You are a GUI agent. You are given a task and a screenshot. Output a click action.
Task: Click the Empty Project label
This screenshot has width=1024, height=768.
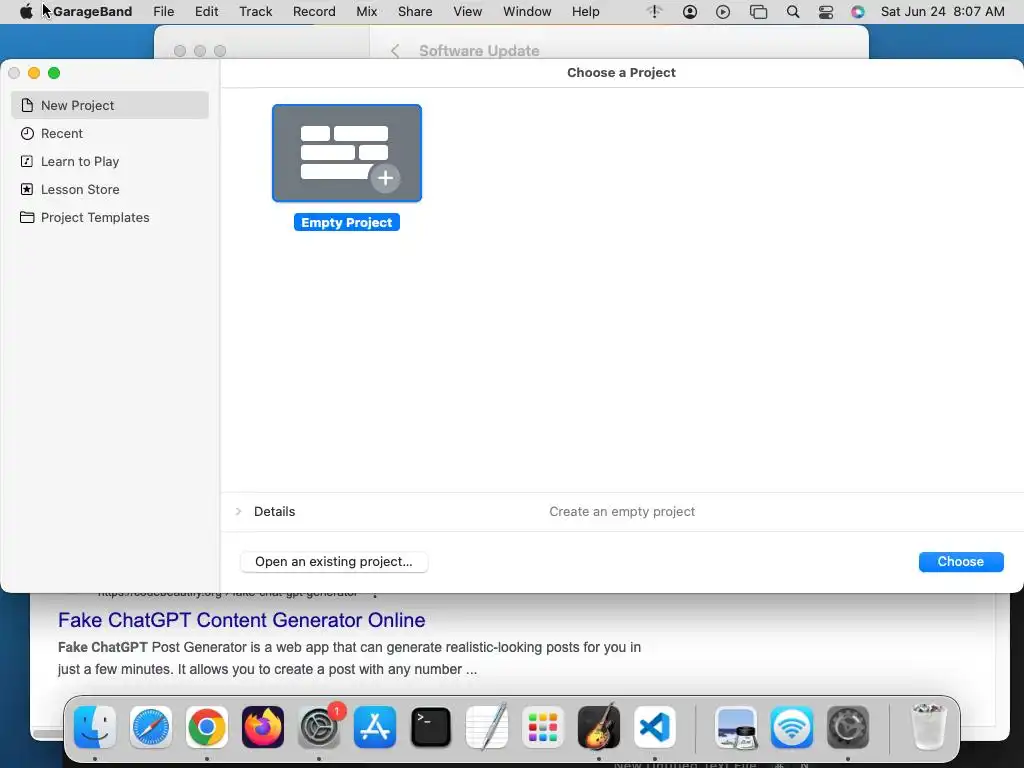coord(347,223)
